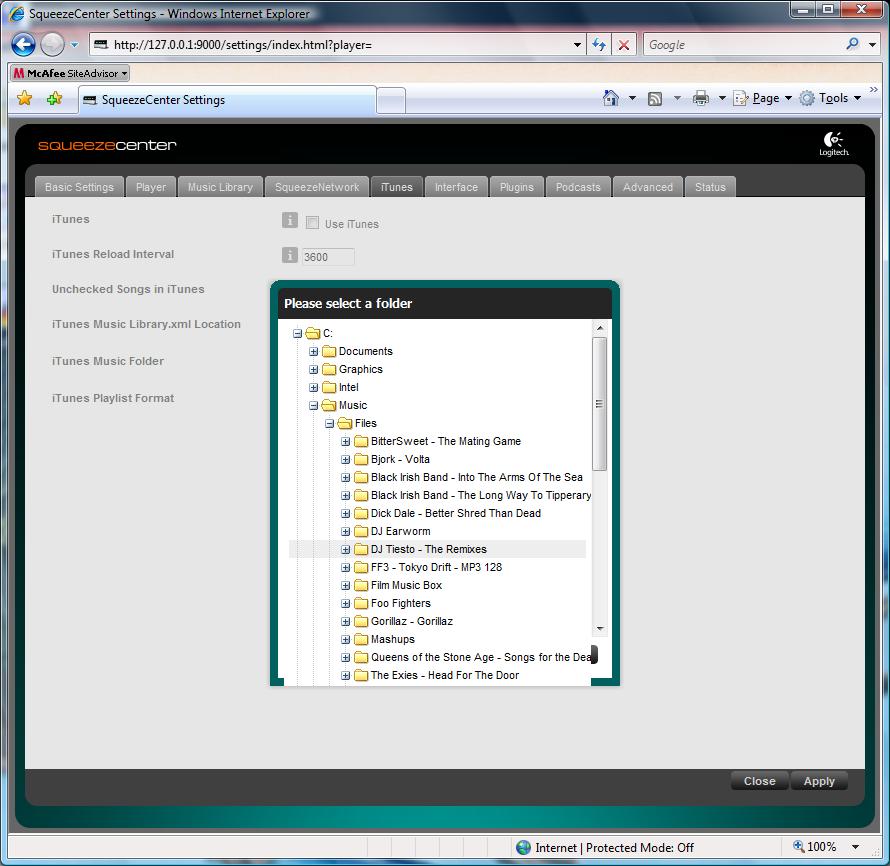
Task: Enable the Use iTunes checkbox
Action: (x=312, y=223)
